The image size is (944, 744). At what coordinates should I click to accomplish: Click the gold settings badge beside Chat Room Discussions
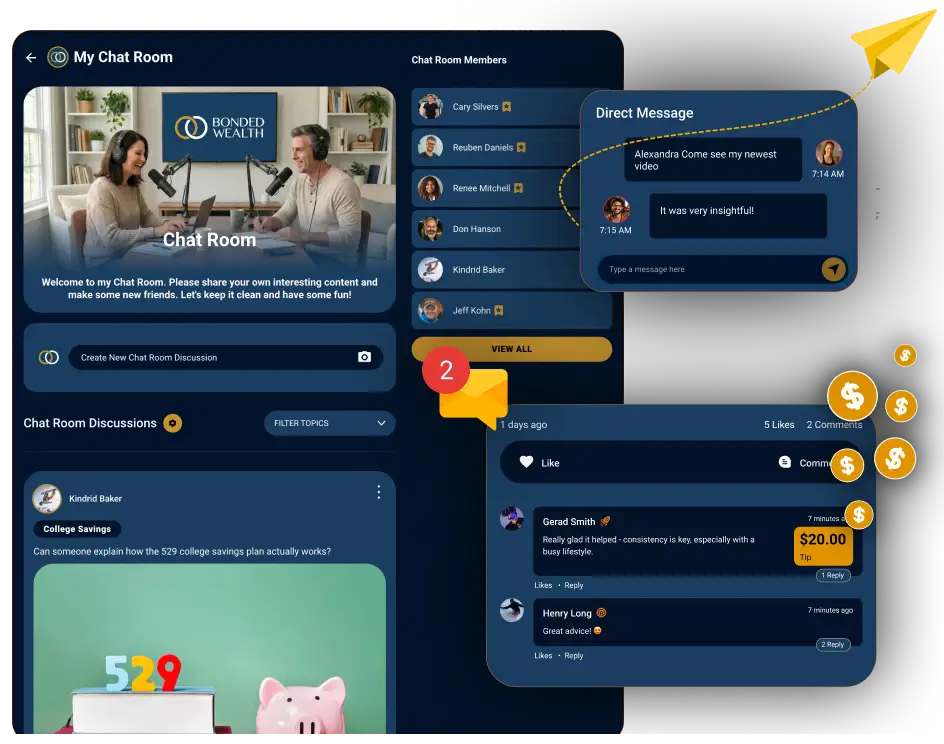[173, 423]
